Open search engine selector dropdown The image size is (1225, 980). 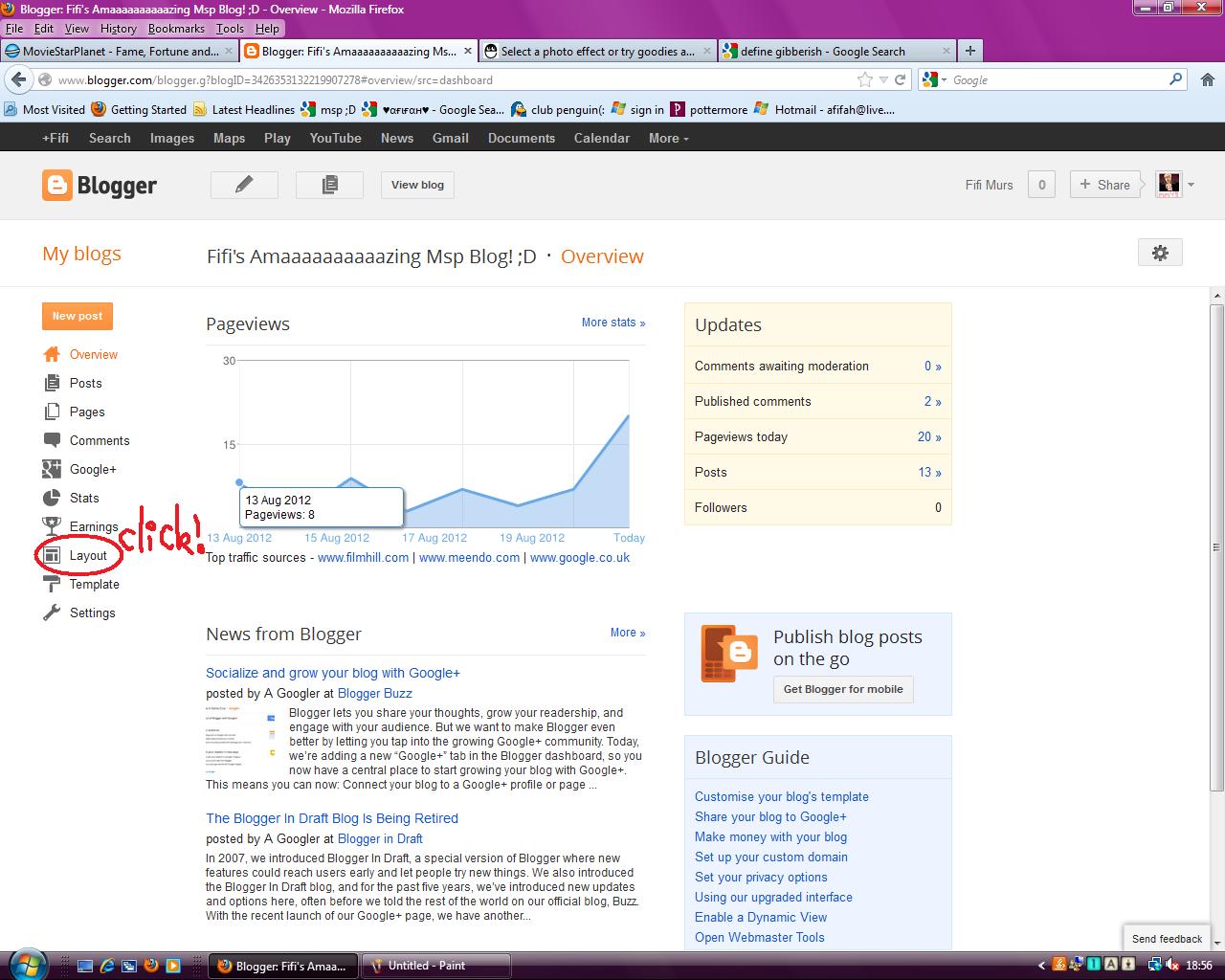[x=935, y=80]
